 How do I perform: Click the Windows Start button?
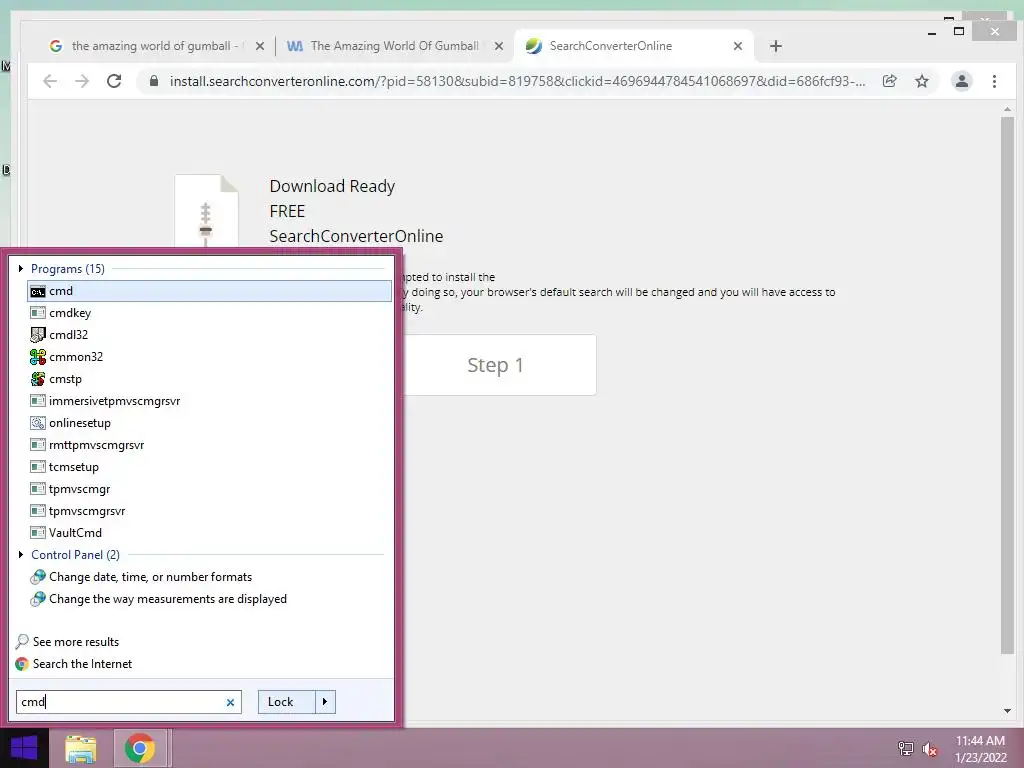tap(24, 748)
